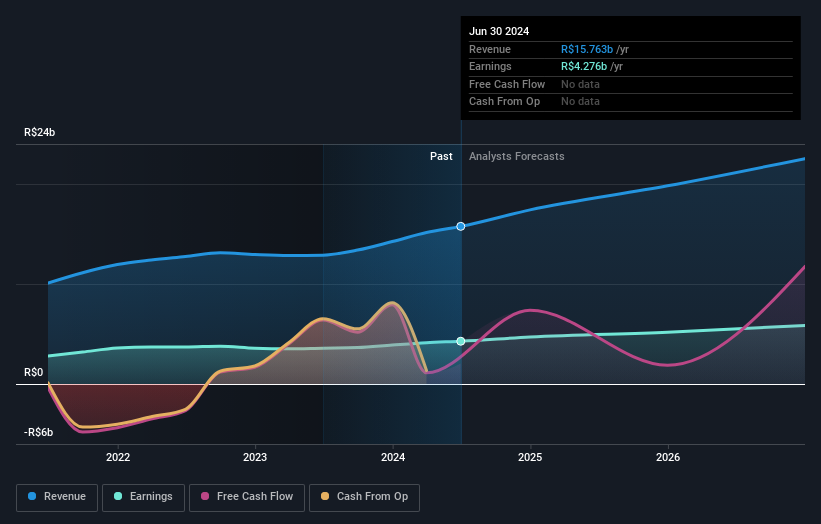Click the tooltip Cash From Op row label
This screenshot has width=821, height=524.
tap(504, 102)
